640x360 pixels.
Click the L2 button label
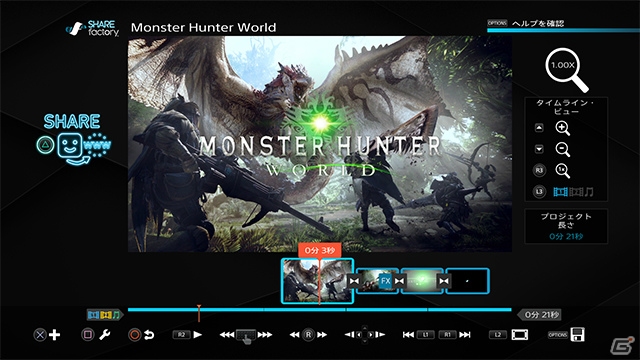pyautogui.click(x=498, y=335)
